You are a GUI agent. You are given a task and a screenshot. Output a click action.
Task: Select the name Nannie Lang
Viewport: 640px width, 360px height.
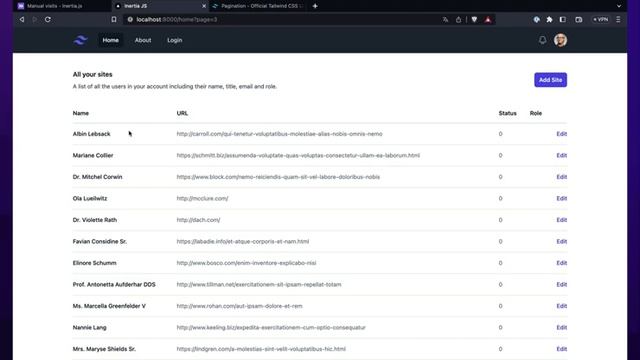point(89,327)
